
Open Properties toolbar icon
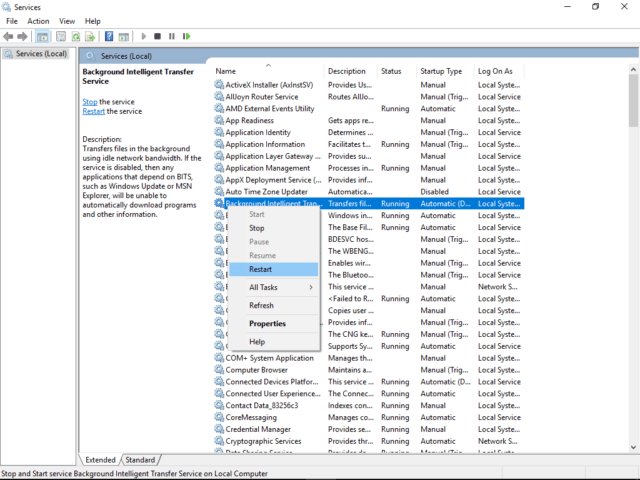[61, 37]
